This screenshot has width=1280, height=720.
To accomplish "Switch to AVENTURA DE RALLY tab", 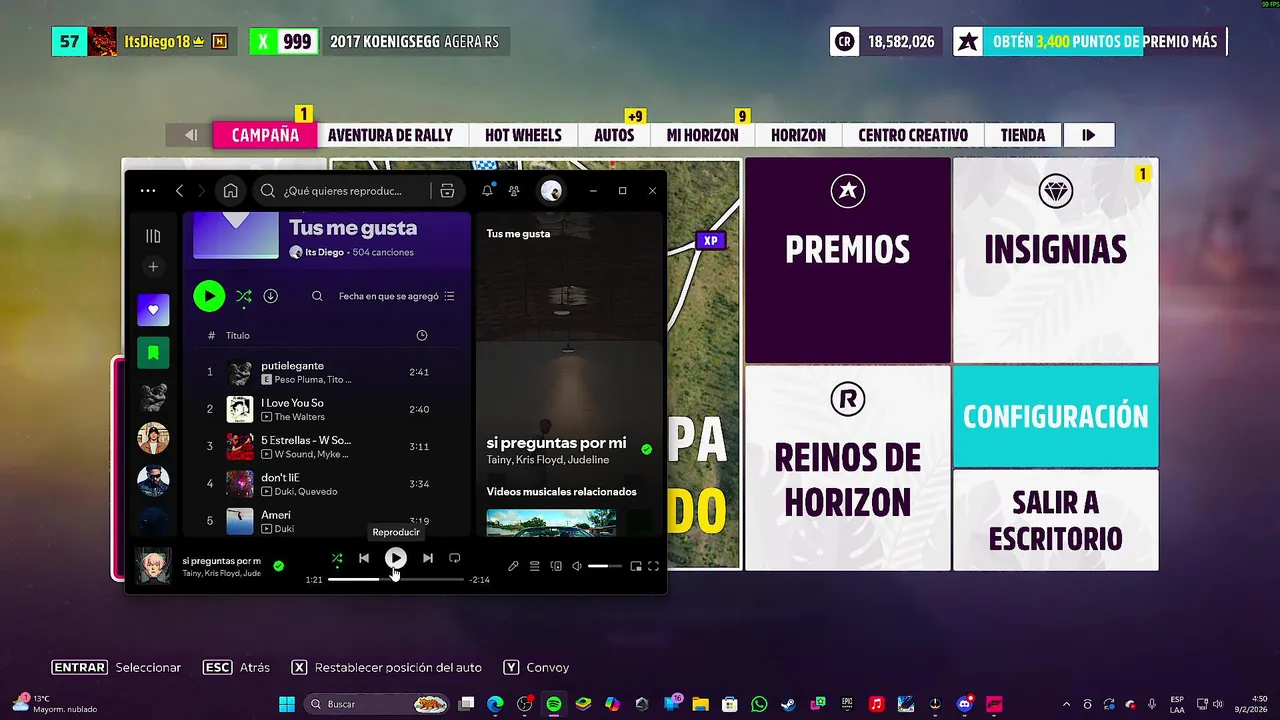I will (390, 135).
